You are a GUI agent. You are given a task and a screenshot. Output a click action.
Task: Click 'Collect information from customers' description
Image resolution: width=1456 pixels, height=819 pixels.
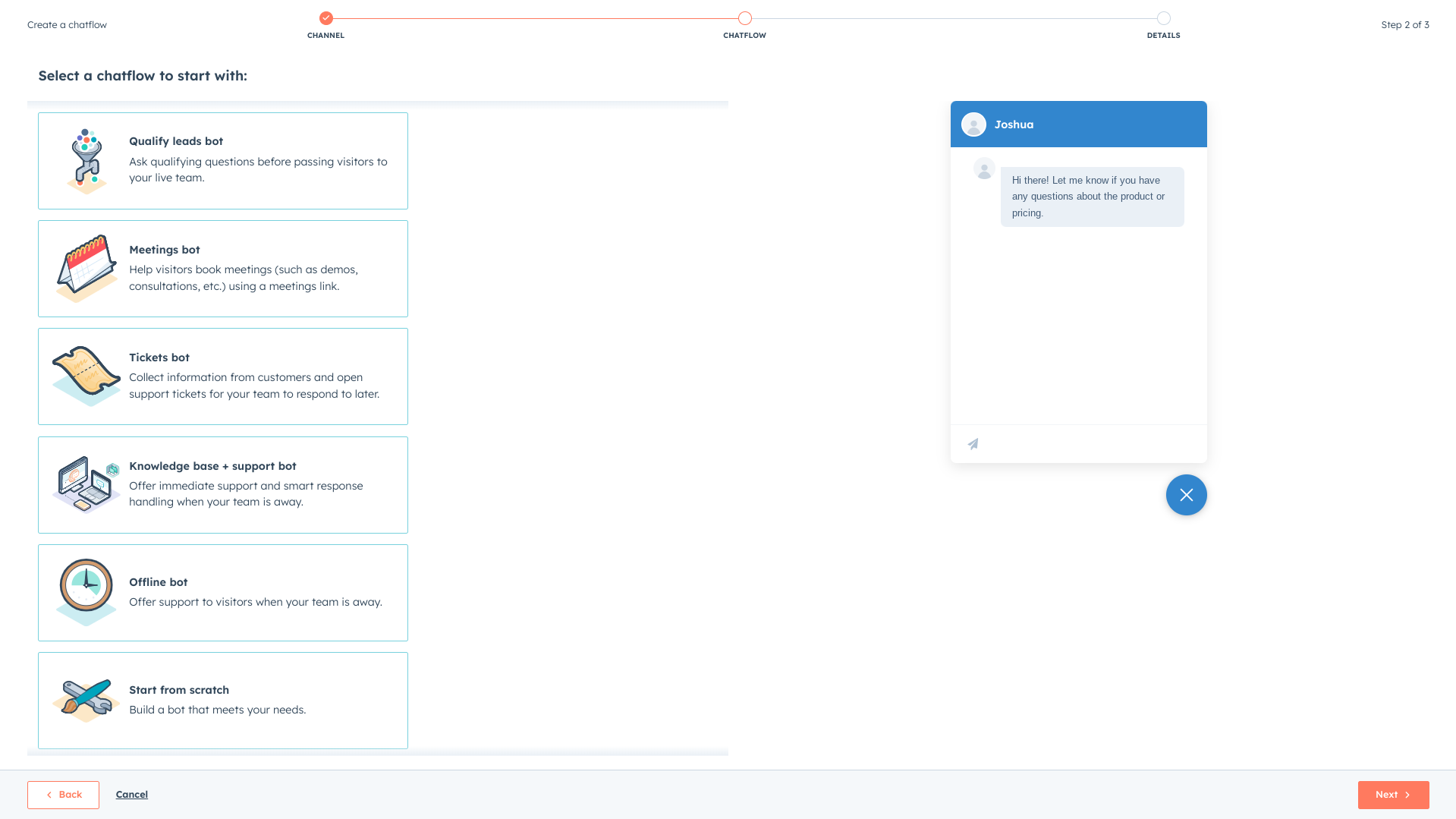click(x=254, y=386)
